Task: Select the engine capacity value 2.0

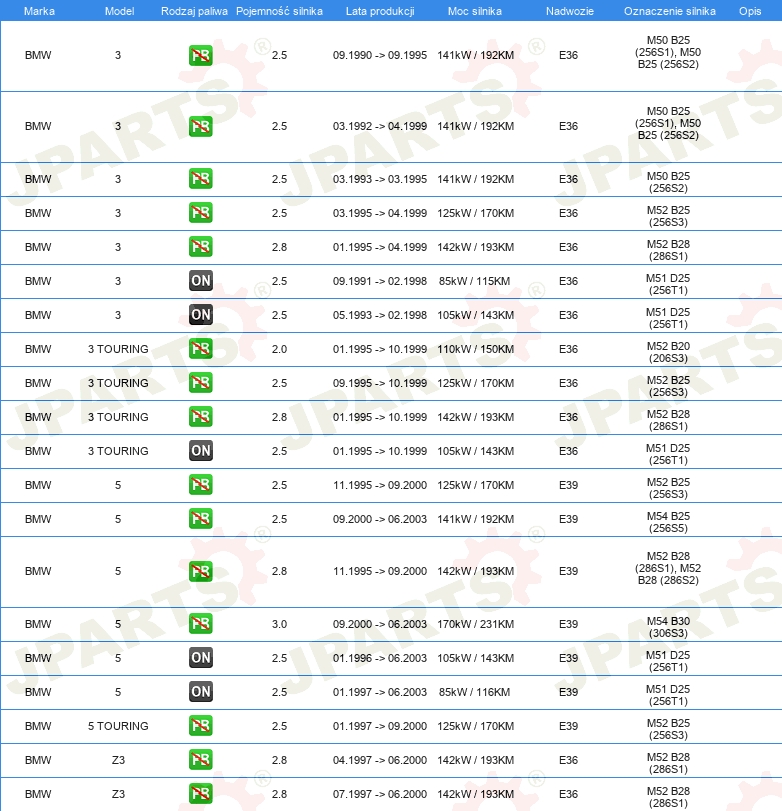Action: tap(279, 349)
